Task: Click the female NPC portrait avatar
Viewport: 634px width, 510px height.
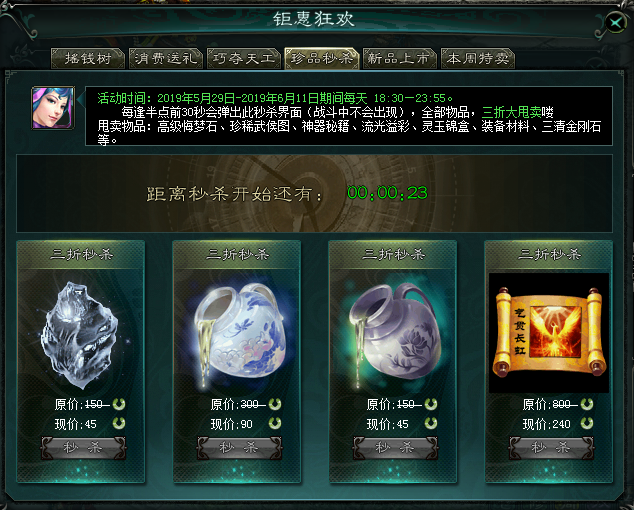Action: pos(53,108)
